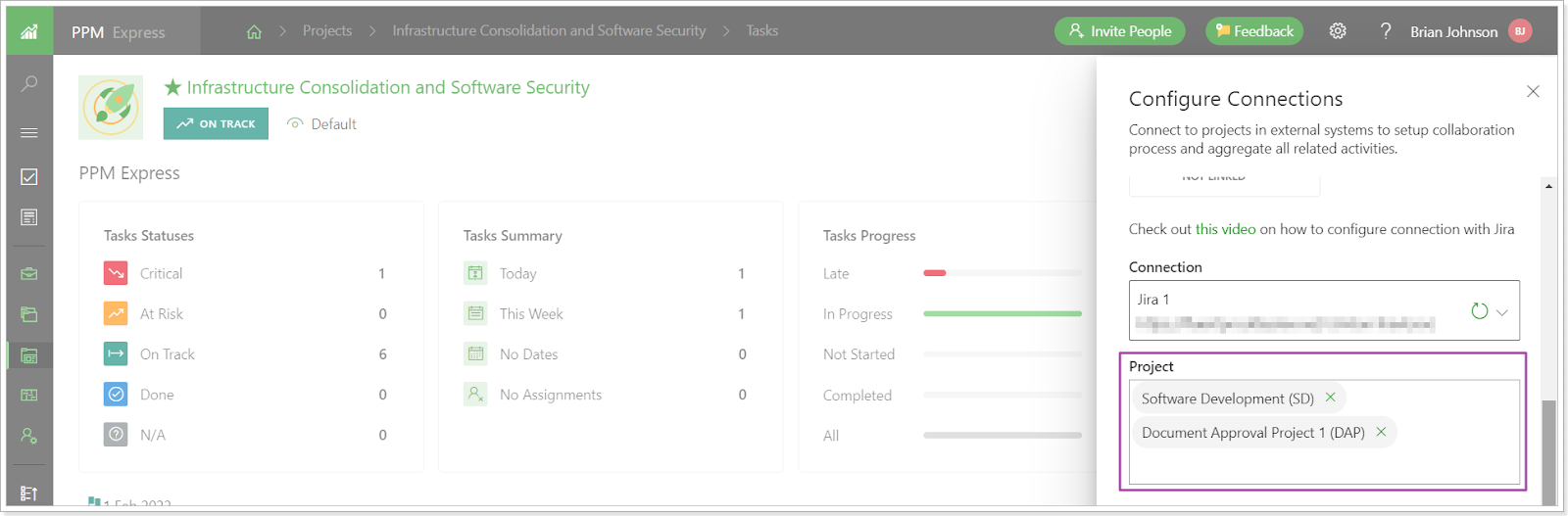Click the help question mark icon

1385,31
